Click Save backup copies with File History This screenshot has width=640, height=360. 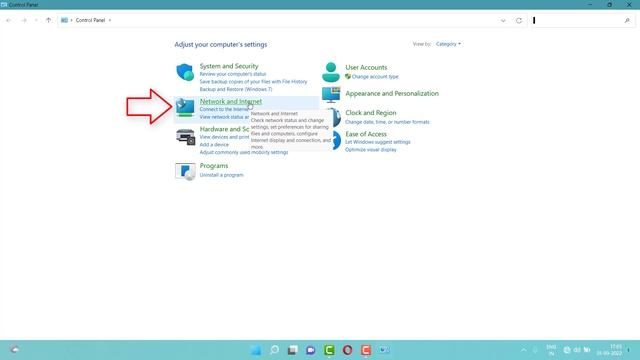253,82
